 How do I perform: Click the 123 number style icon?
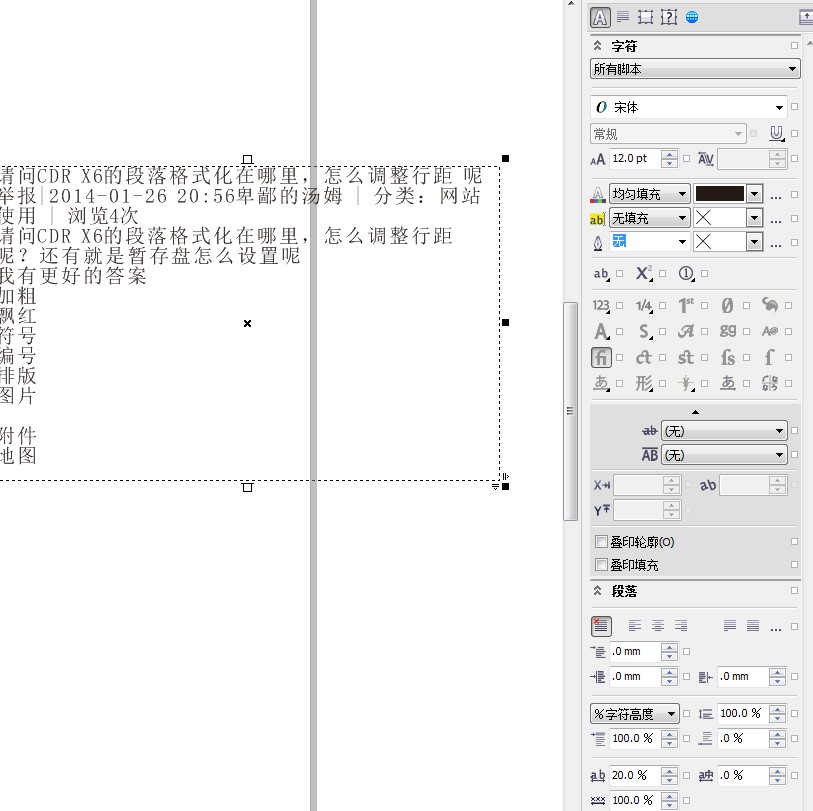pos(601,305)
